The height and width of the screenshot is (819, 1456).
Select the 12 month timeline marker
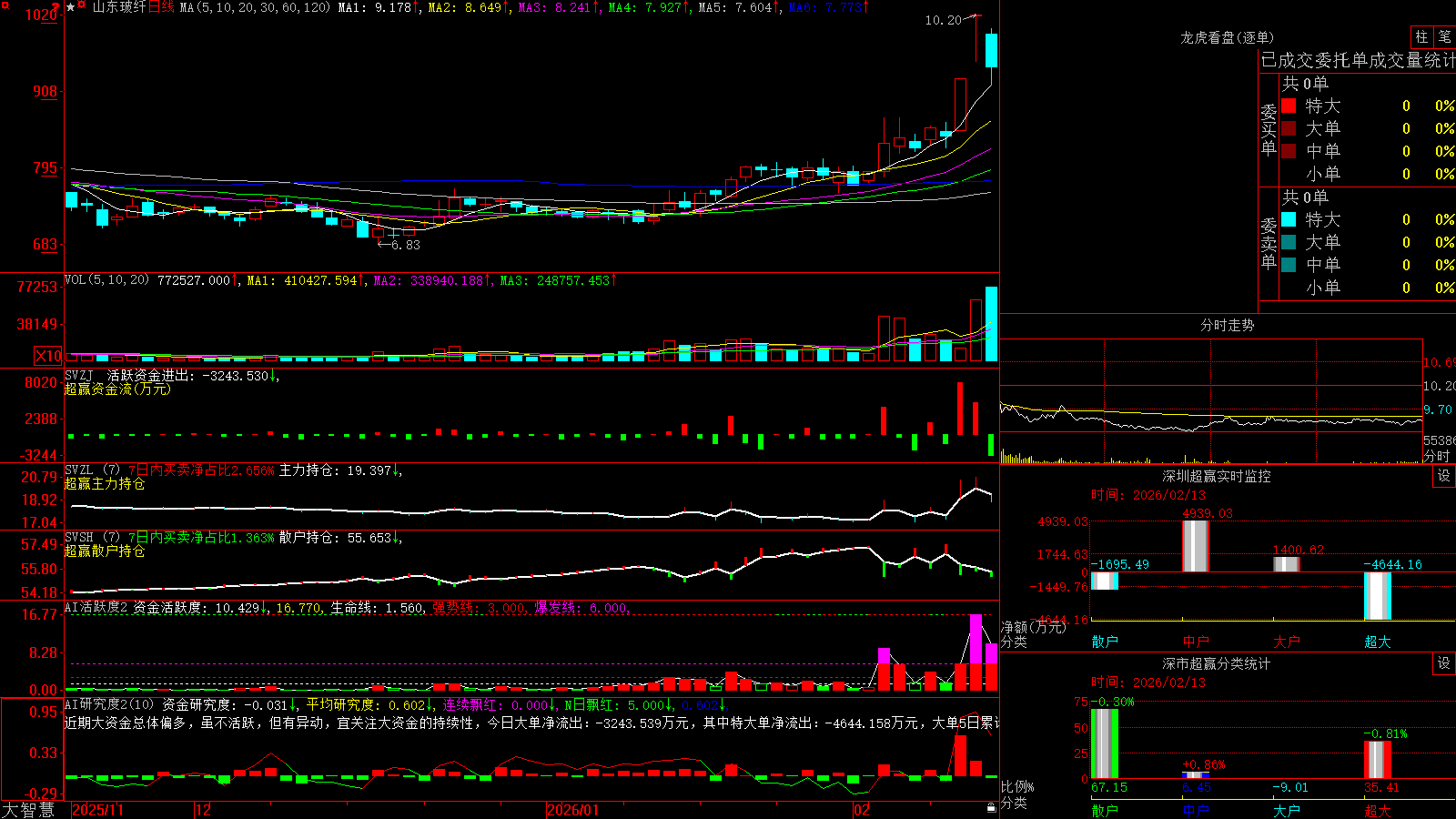pyautogui.click(x=204, y=810)
